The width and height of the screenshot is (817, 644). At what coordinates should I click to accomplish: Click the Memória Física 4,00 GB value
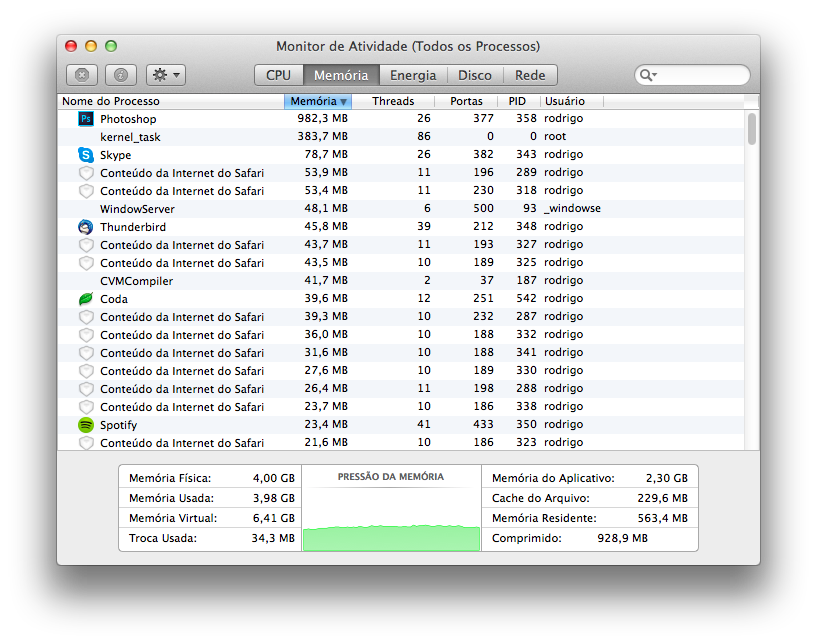[274, 478]
